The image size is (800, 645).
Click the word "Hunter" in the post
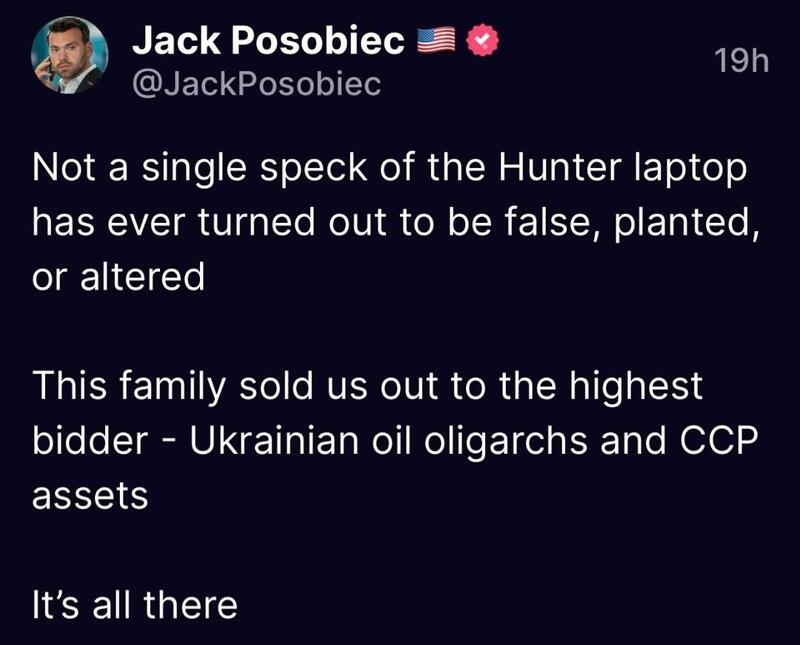561,167
